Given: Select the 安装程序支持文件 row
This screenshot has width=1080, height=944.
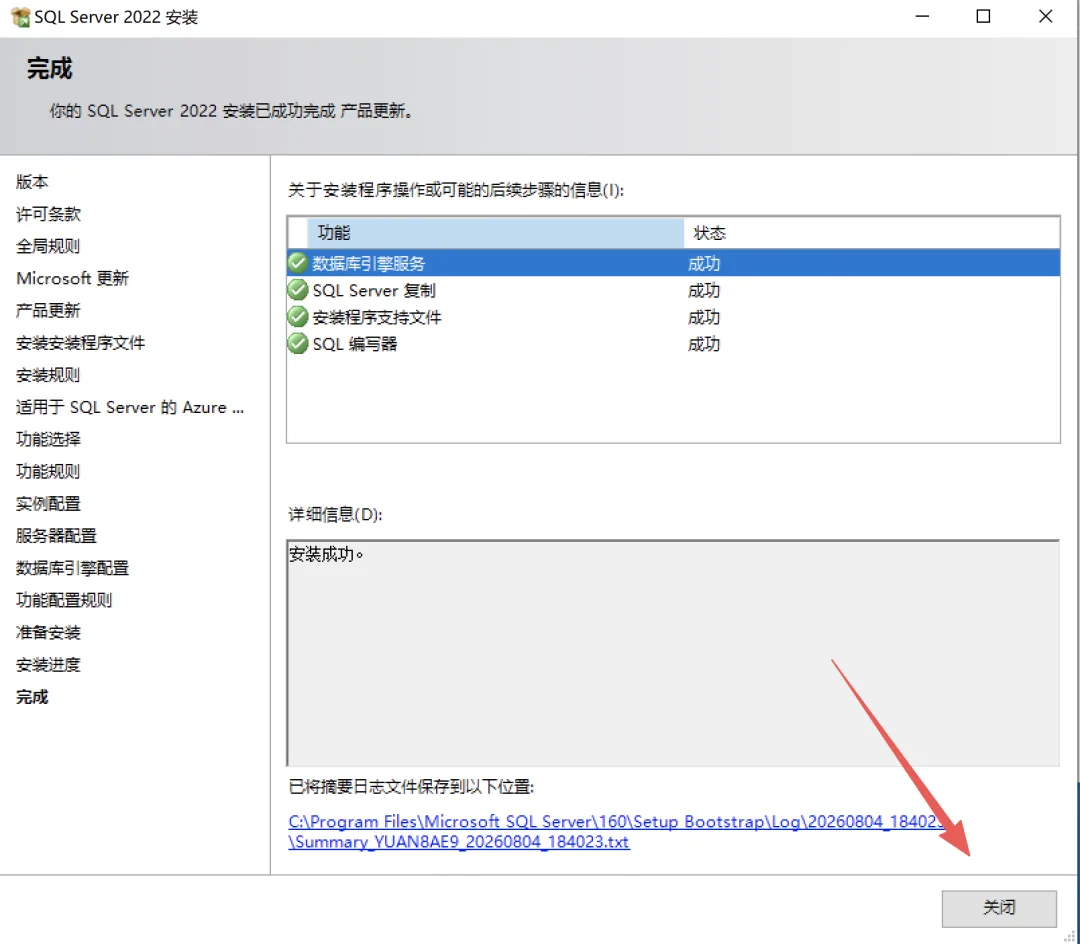Looking at the screenshot, I should pyautogui.click(x=673, y=317).
